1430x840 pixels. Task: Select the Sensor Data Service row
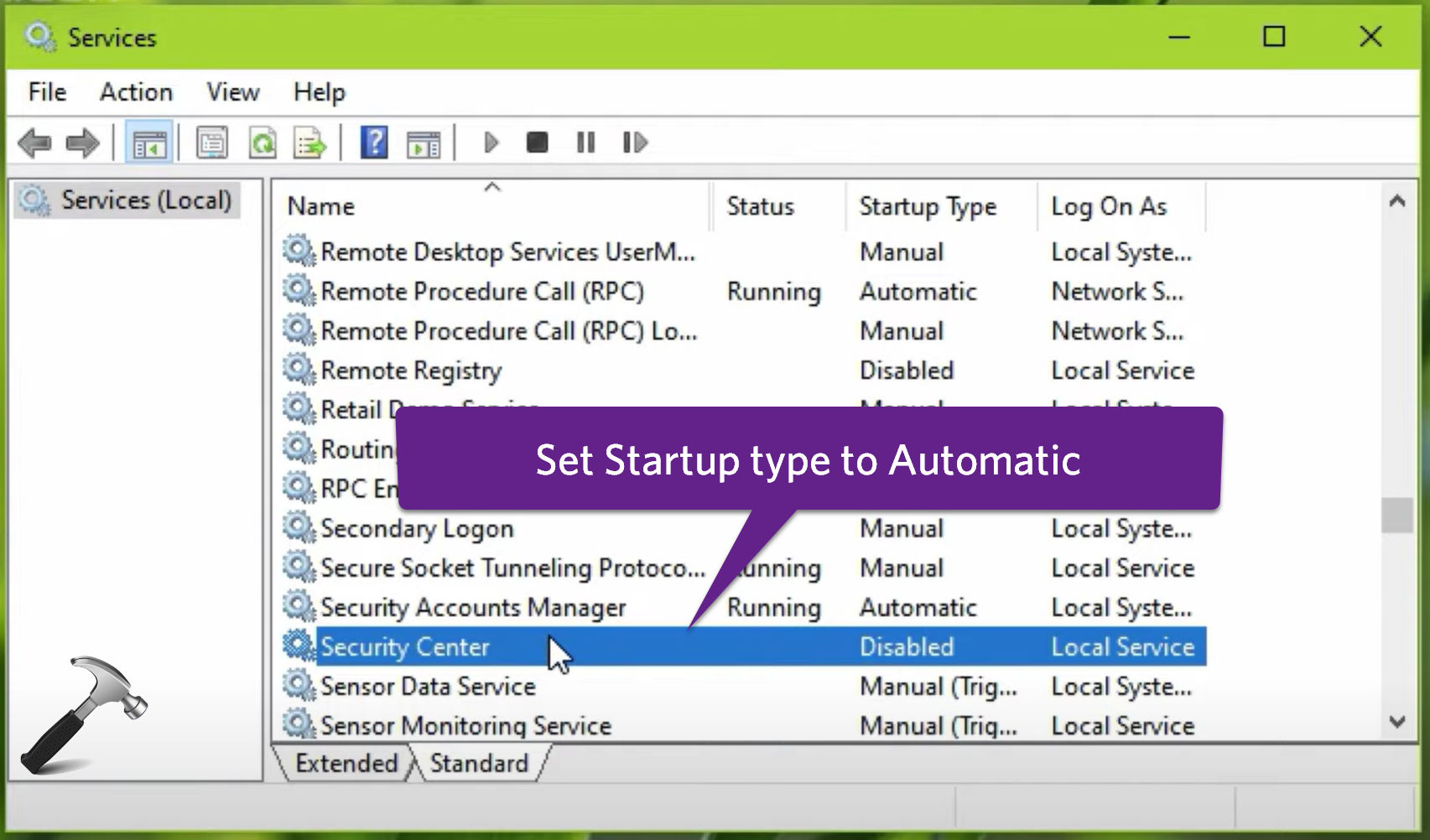coord(744,687)
